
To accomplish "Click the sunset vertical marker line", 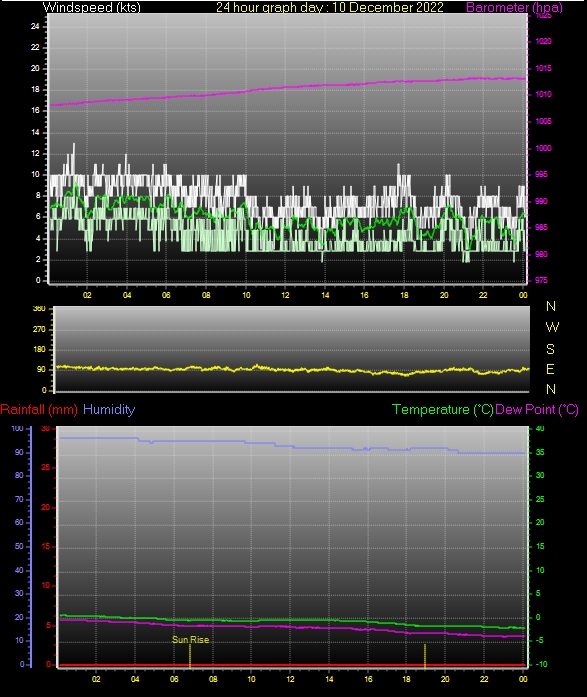I will coord(425,655).
